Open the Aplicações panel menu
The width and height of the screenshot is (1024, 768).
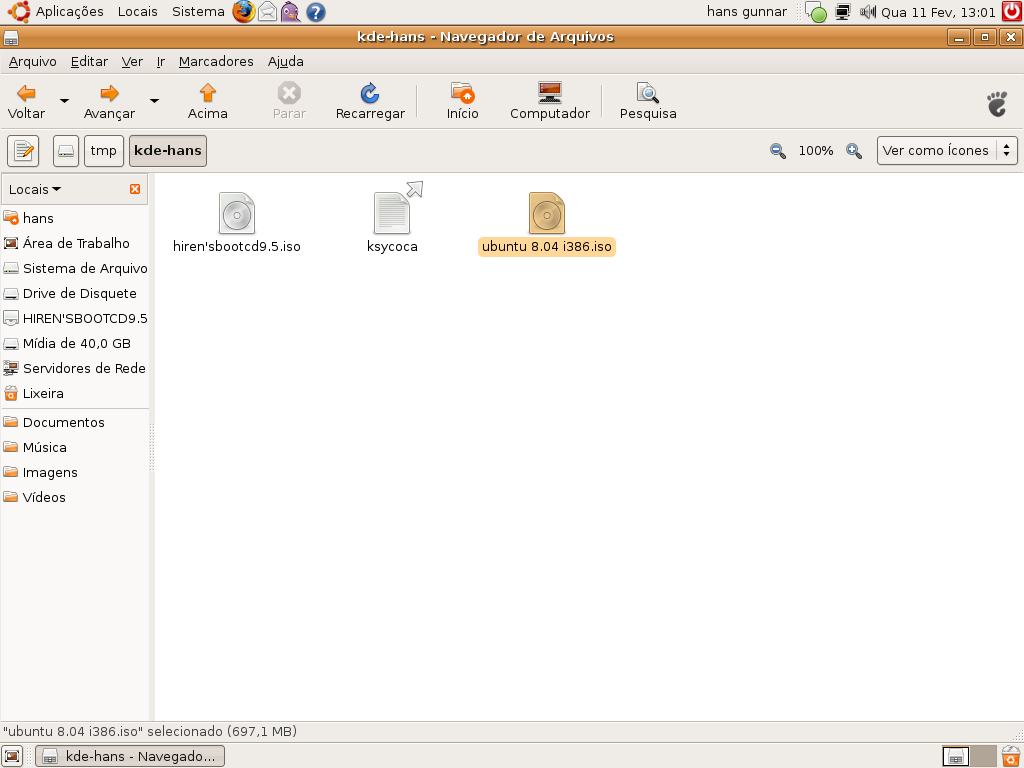(57, 12)
